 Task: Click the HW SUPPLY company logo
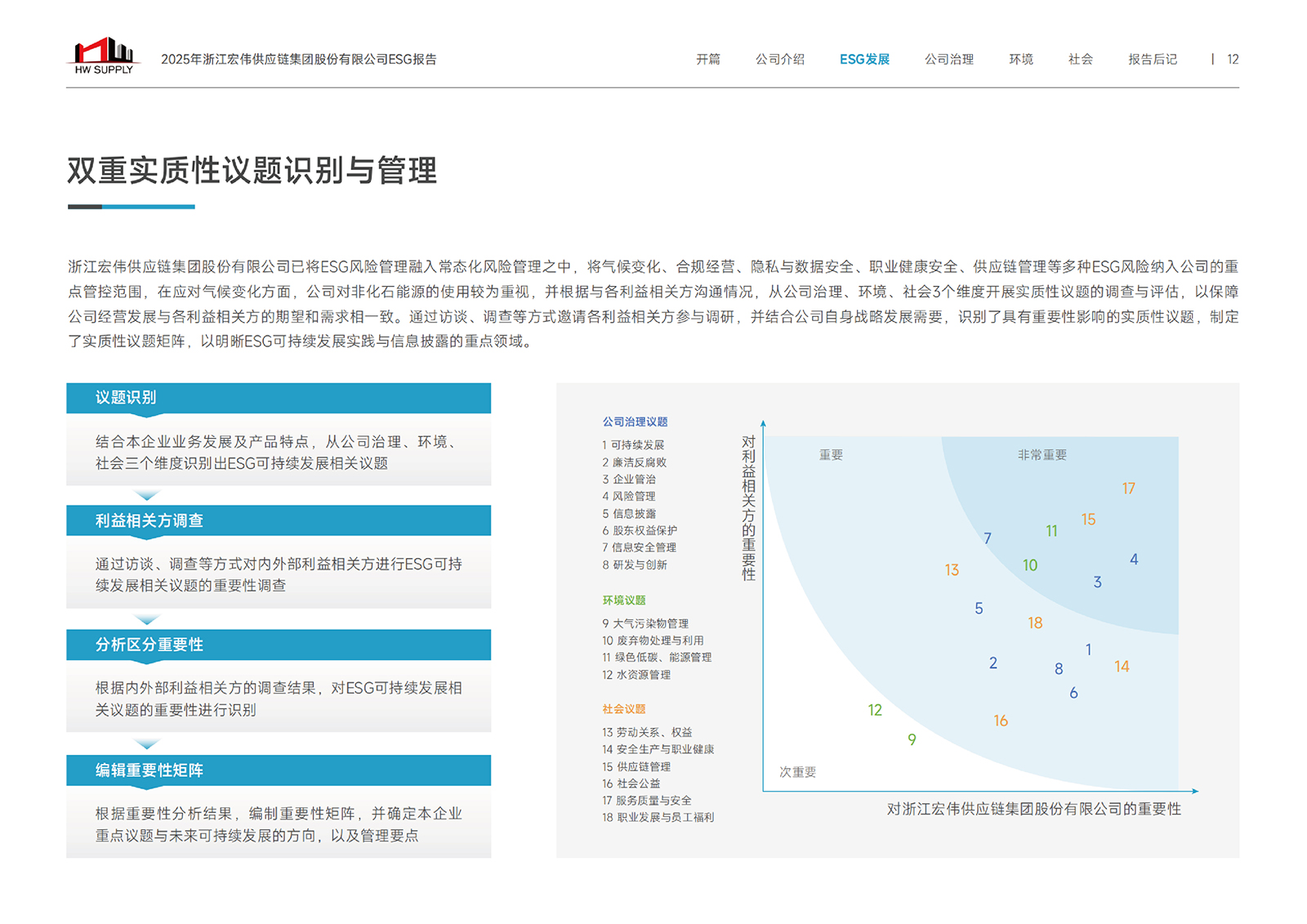click(x=104, y=56)
